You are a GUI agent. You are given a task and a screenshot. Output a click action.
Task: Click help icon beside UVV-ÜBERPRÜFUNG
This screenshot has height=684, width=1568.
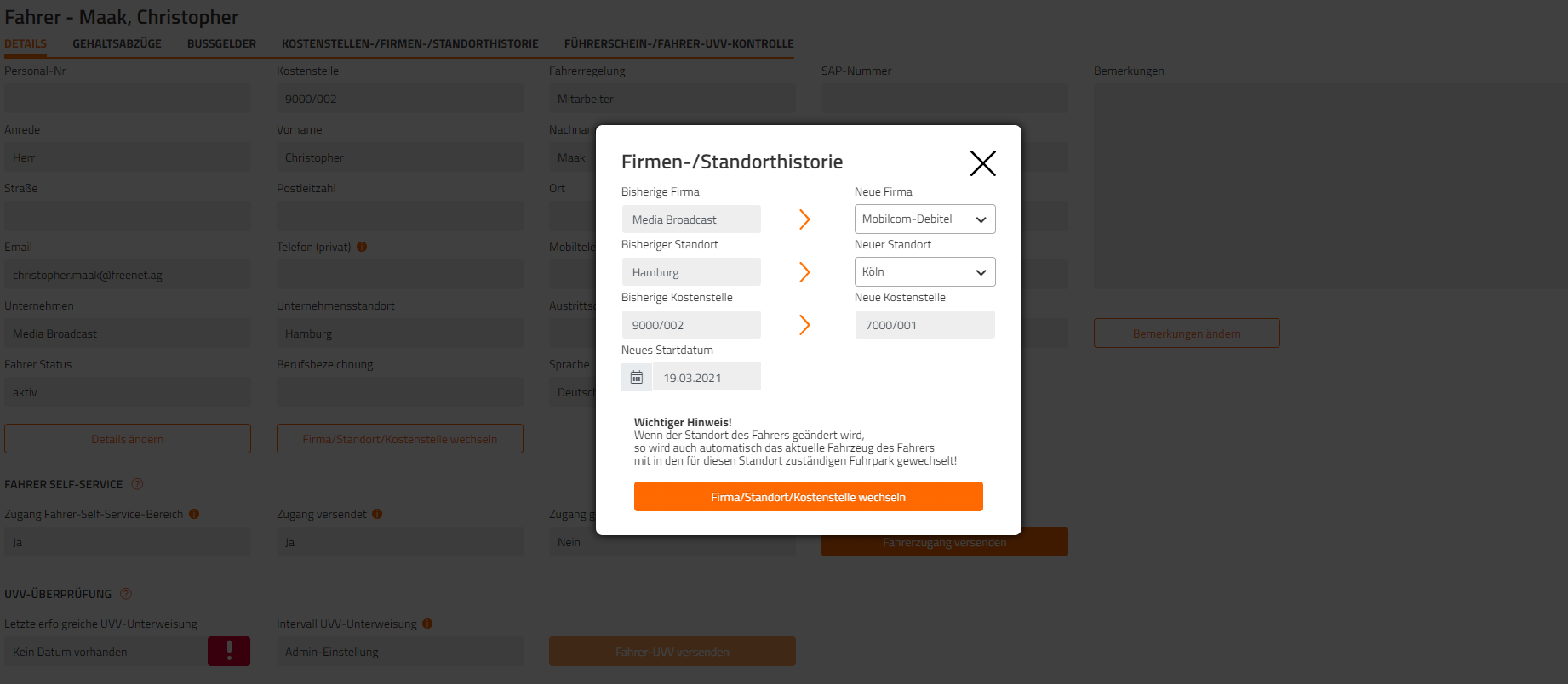coord(126,594)
